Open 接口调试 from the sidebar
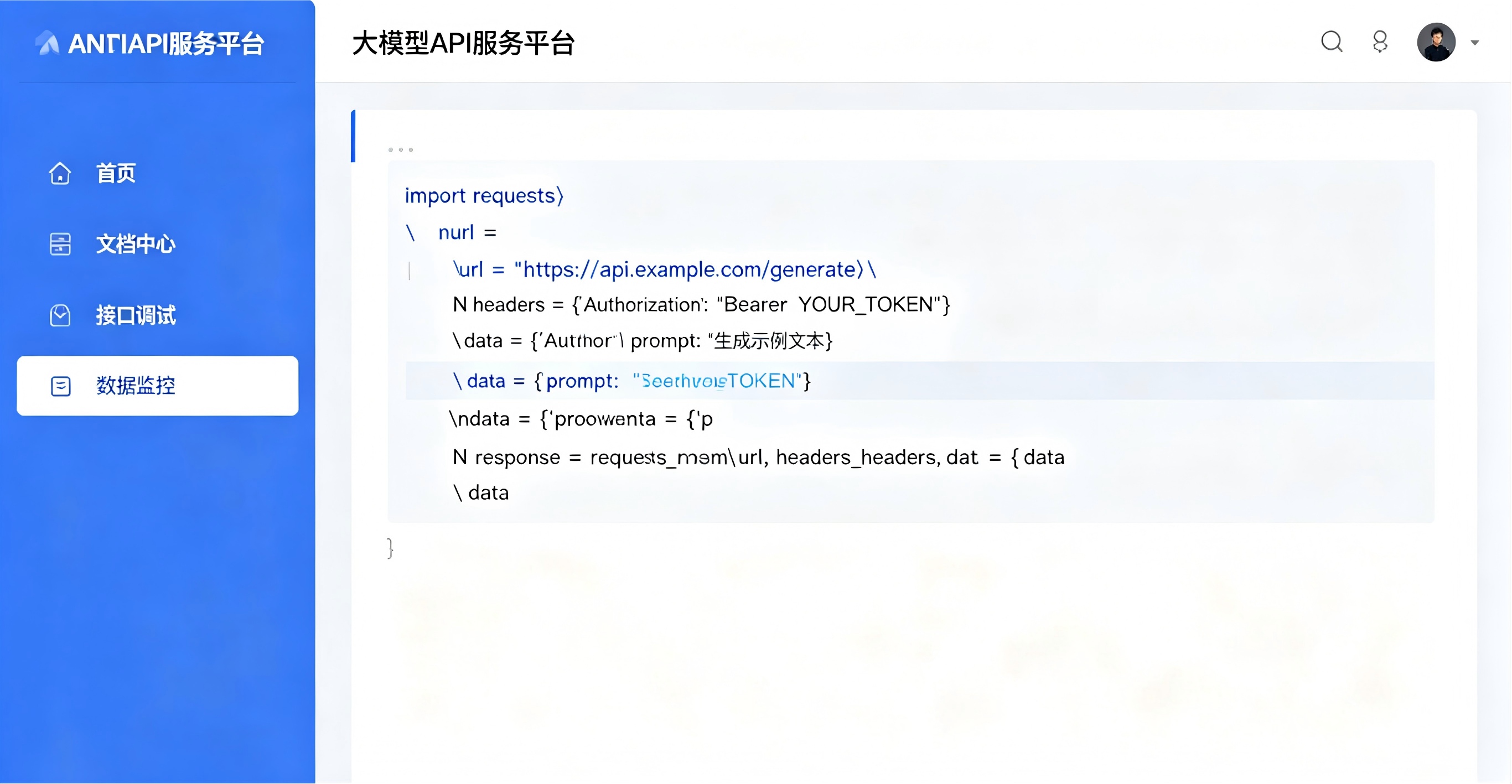This screenshot has width=1512, height=784. [x=136, y=316]
